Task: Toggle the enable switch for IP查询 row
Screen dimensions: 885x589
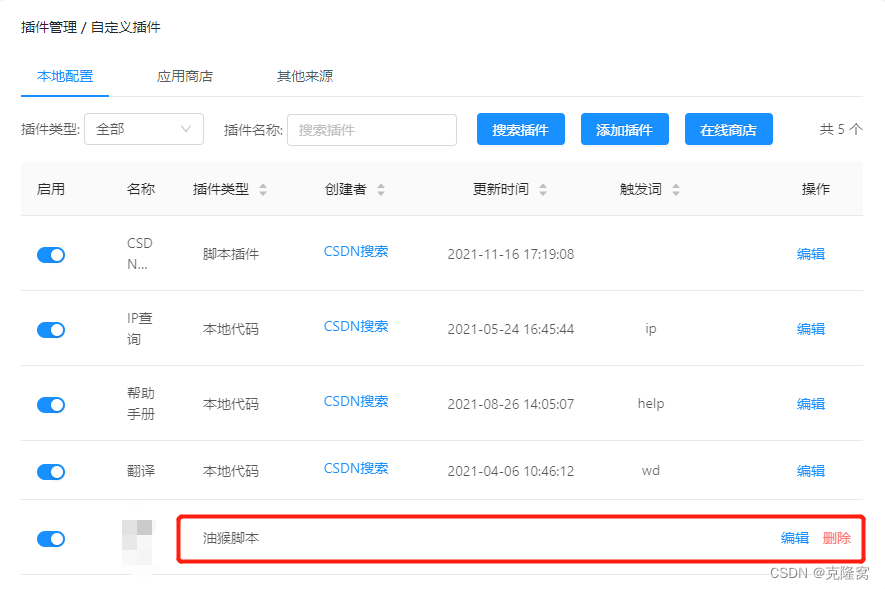Action: [51, 330]
